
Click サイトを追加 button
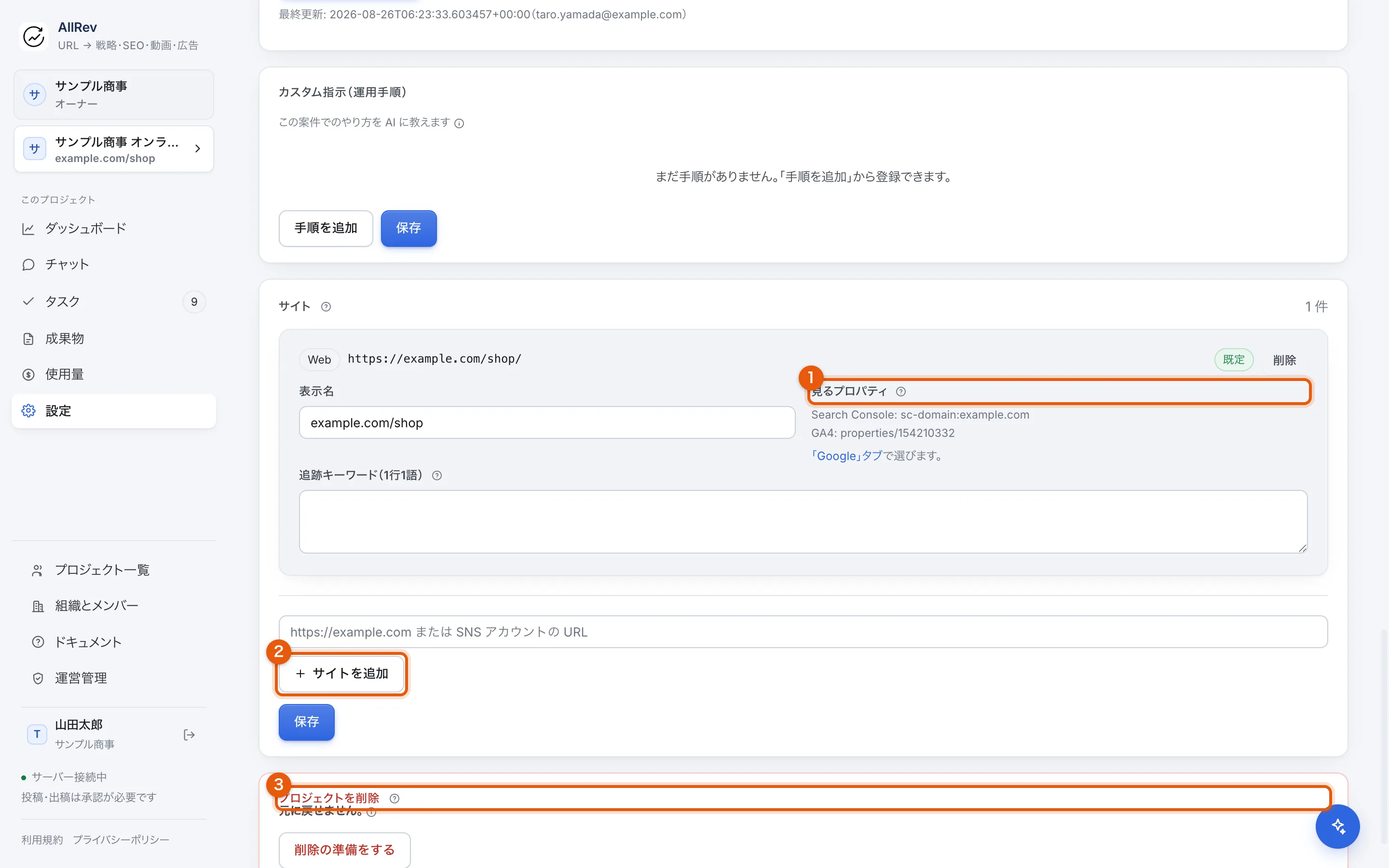(341, 673)
